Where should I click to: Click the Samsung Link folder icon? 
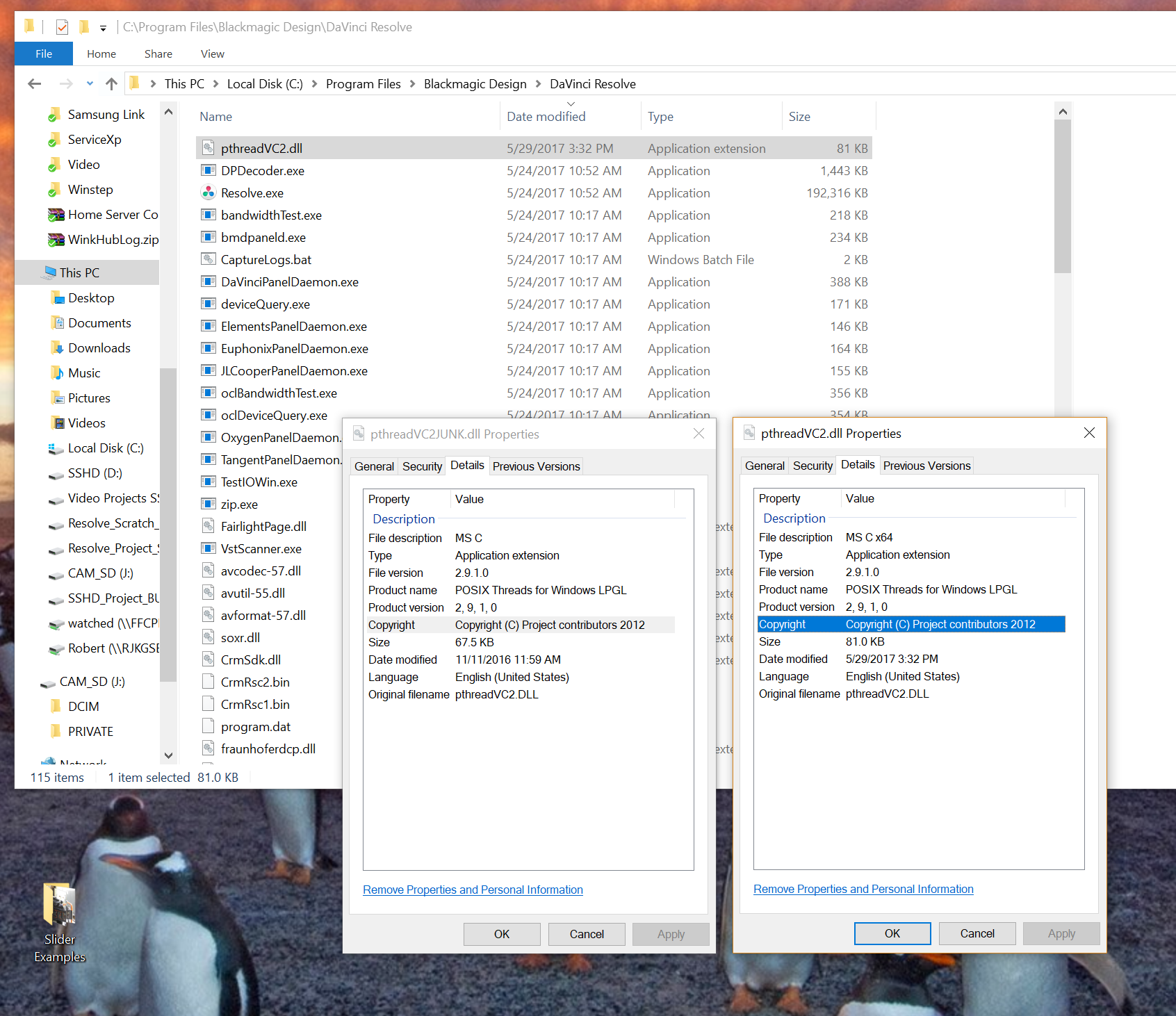click(x=54, y=115)
